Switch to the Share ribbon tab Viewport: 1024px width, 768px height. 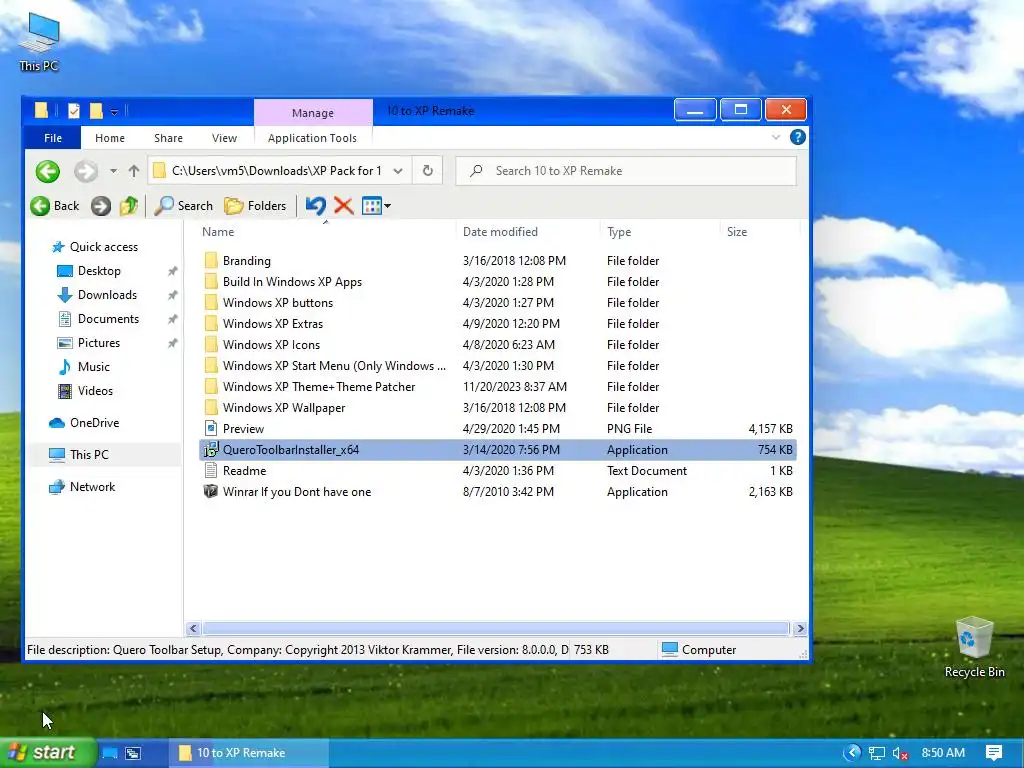168,138
